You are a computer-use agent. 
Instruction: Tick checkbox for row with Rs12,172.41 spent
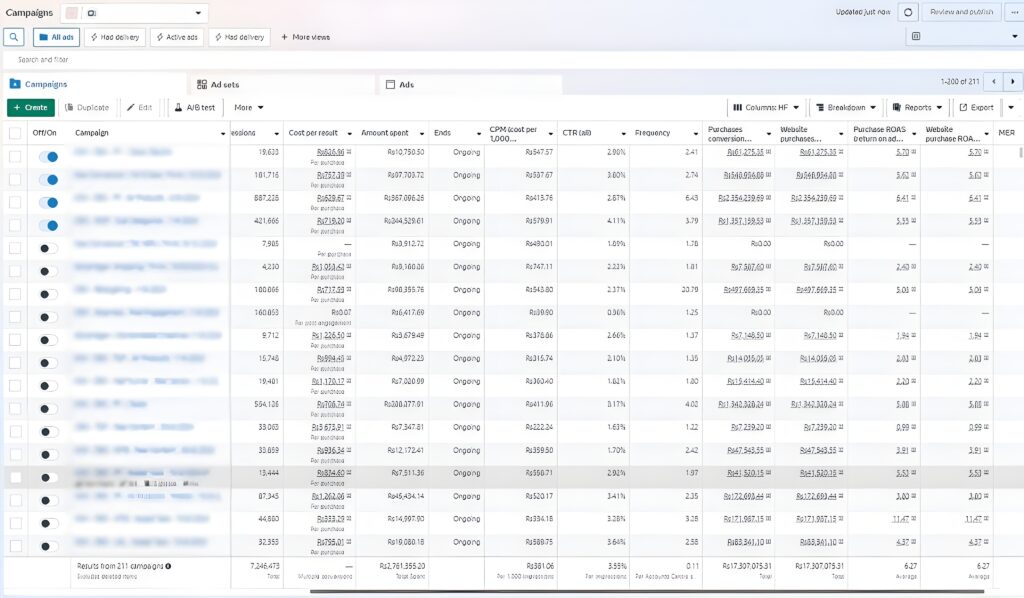tap(15, 454)
